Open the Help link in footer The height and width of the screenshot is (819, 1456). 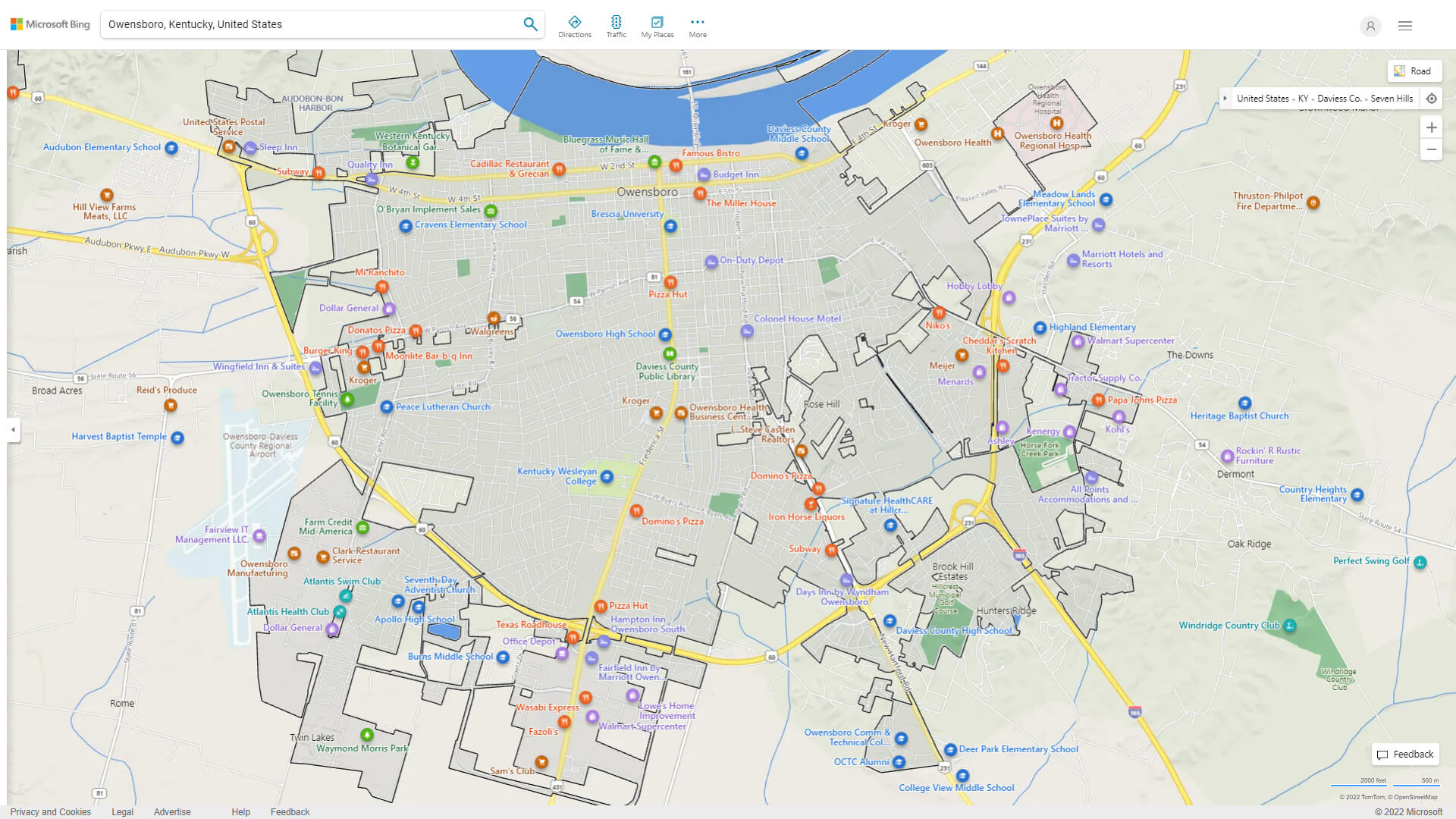[240, 811]
